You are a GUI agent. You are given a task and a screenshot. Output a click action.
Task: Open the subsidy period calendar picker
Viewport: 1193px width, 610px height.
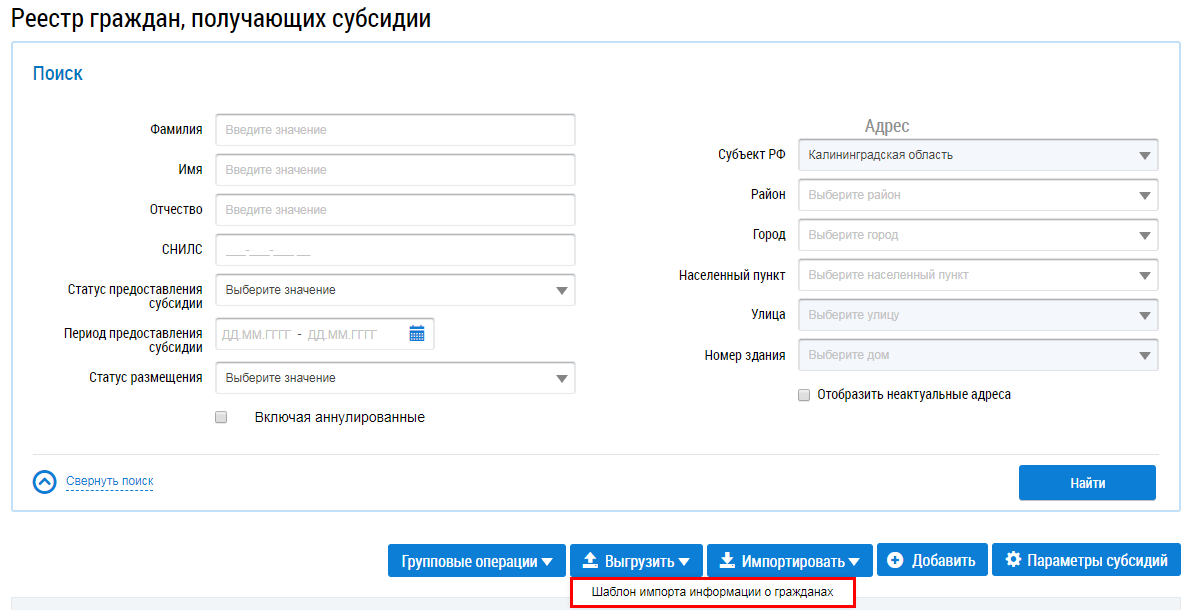click(x=417, y=334)
